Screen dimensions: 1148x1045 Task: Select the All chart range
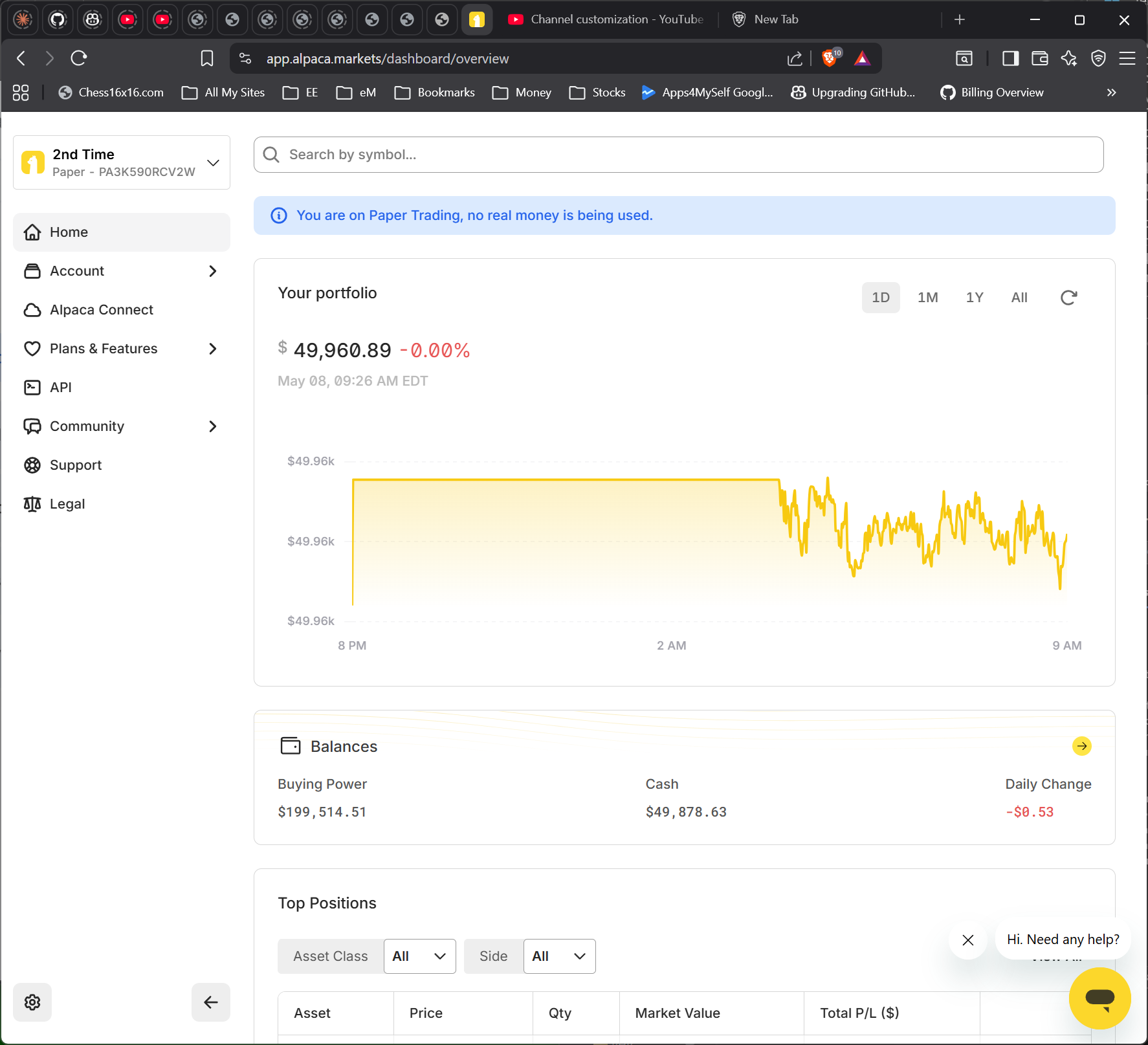[1019, 298]
